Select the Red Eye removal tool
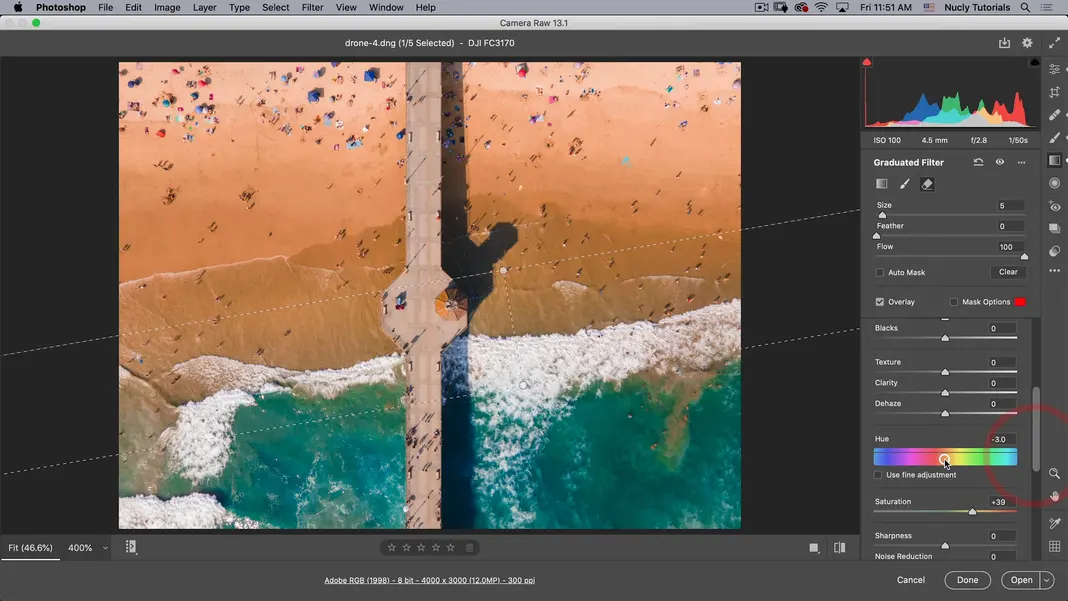This screenshot has height=601, width=1068. [1054, 206]
